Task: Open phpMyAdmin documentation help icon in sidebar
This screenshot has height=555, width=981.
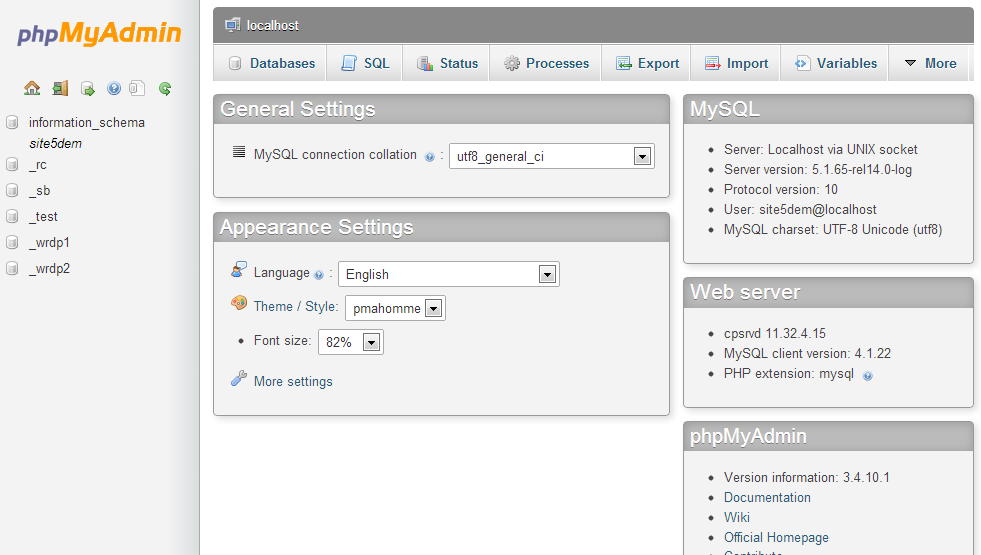Action: tap(114, 88)
